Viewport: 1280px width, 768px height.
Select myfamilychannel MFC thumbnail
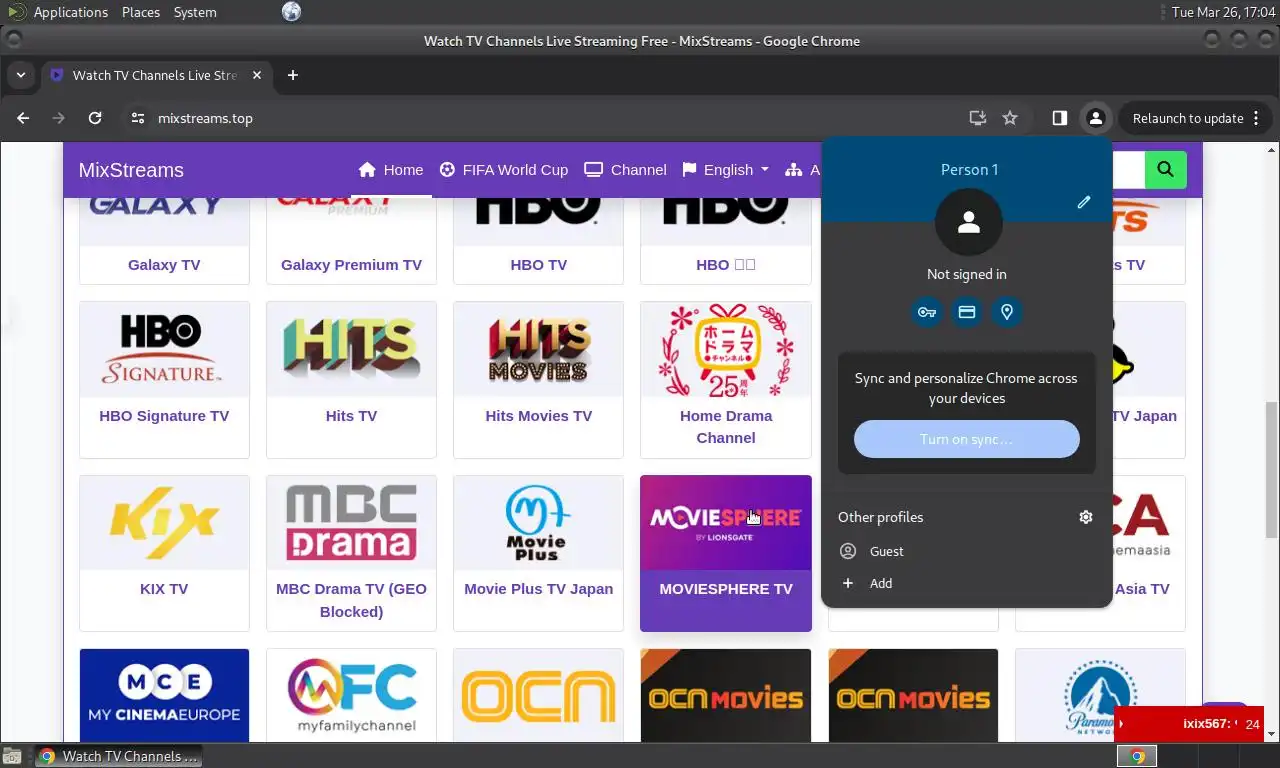pyautogui.click(x=351, y=696)
